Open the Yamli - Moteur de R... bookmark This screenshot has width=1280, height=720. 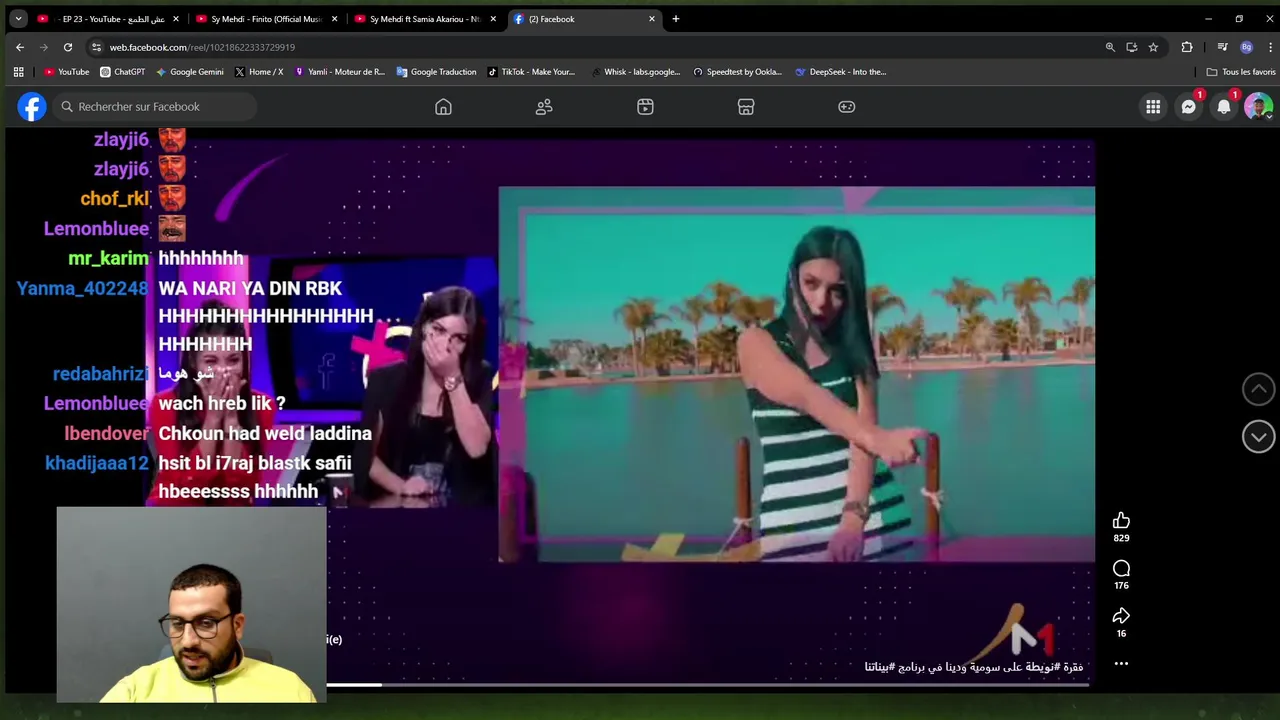tap(339, 72)
